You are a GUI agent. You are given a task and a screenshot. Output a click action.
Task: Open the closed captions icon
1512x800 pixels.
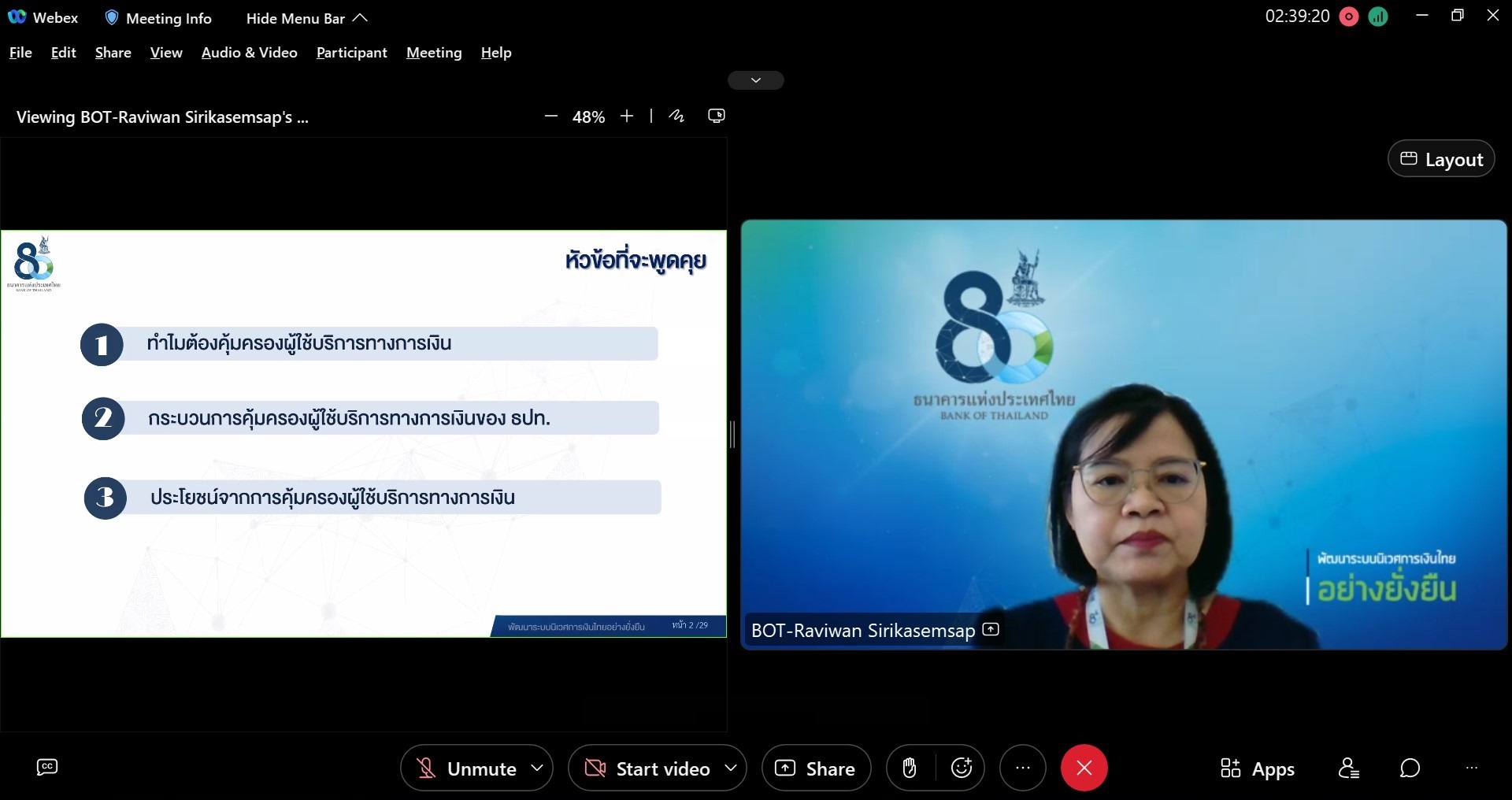[47, 767]
